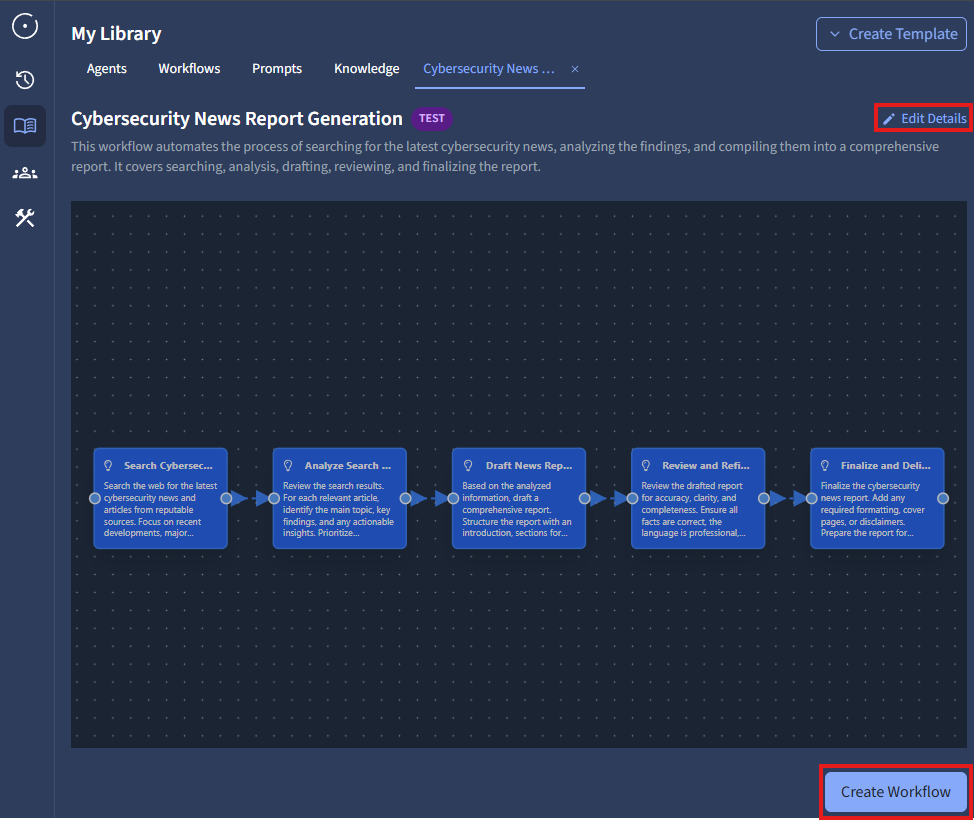Click the Edit Details link
974x821 pixels.
click(933, 119)
